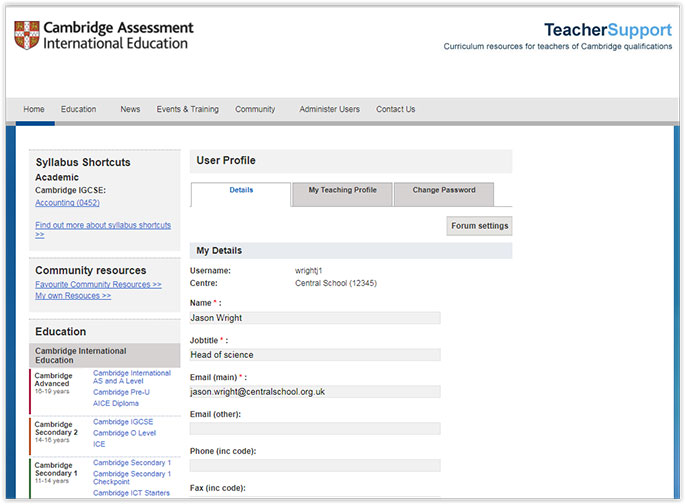Click the Name input field
This screenshot has height=504, width=685.
coord(315,318)
